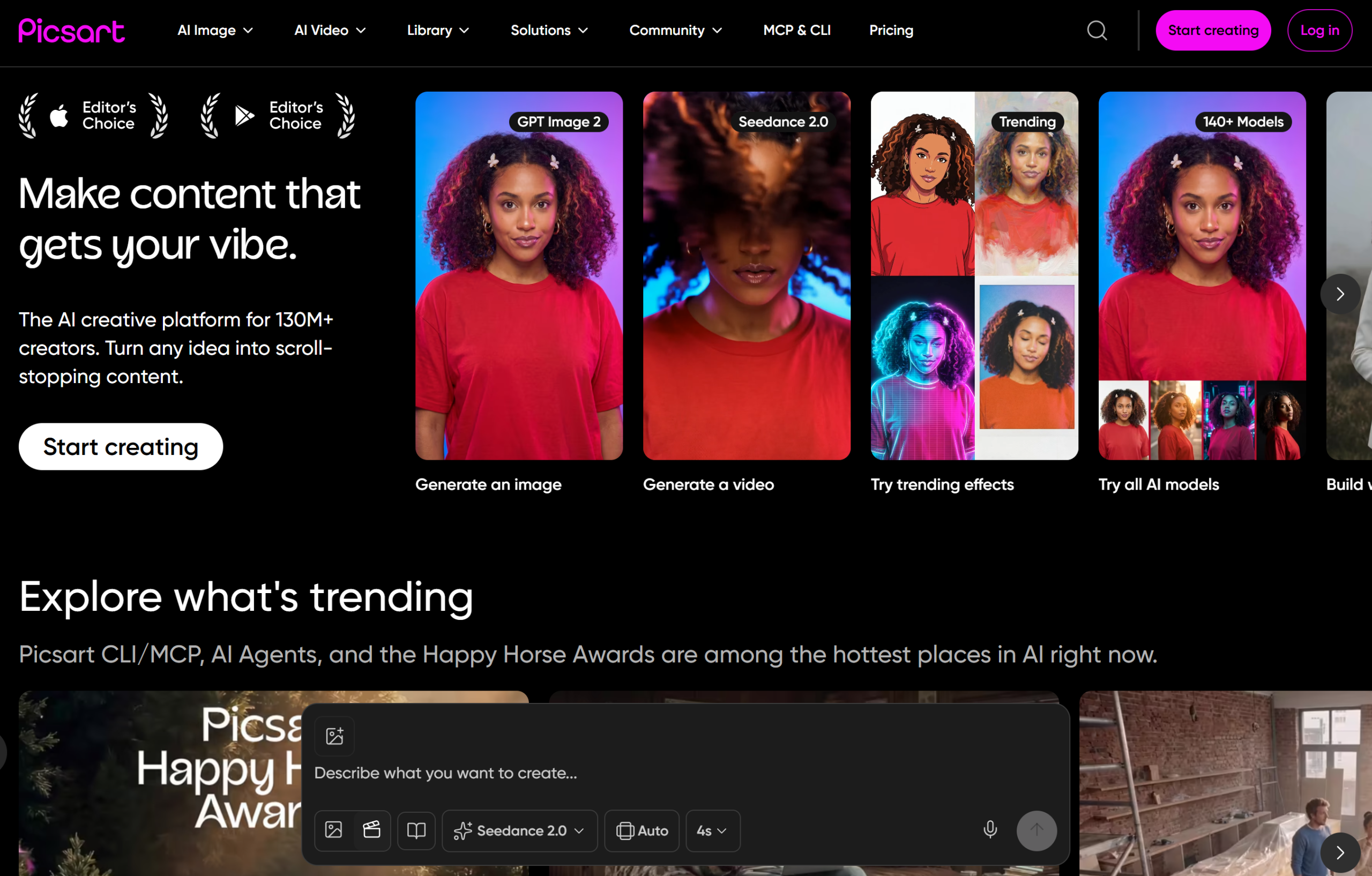Screen dimensions: 1372x876
Task: Expand the AI Video menu
Action: tap(330, 31)
